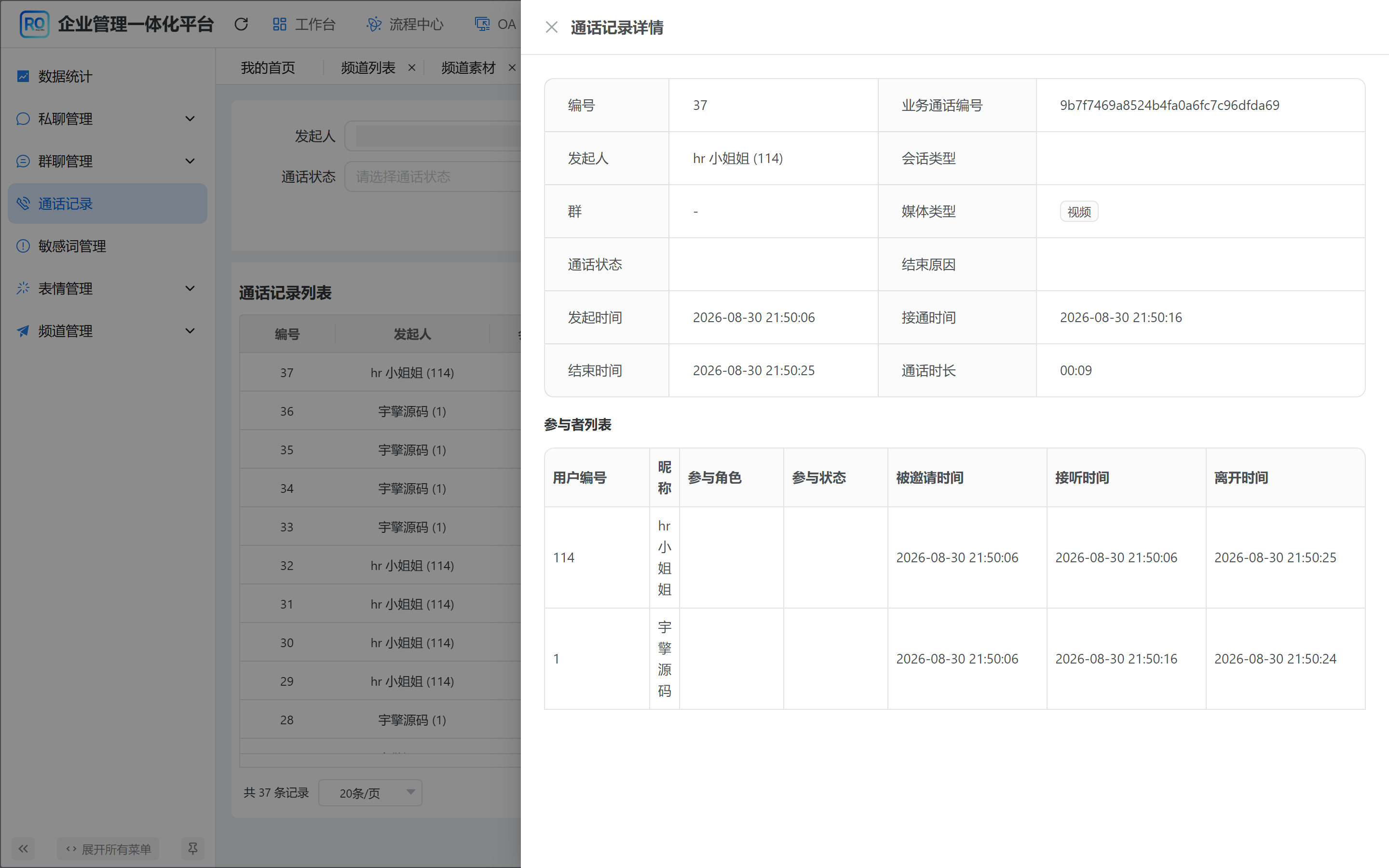The height and width of the screenshot is (868, 1389).
Task: Click the 流程中心 icon in top bar
Action: click(x=374, y=24)
